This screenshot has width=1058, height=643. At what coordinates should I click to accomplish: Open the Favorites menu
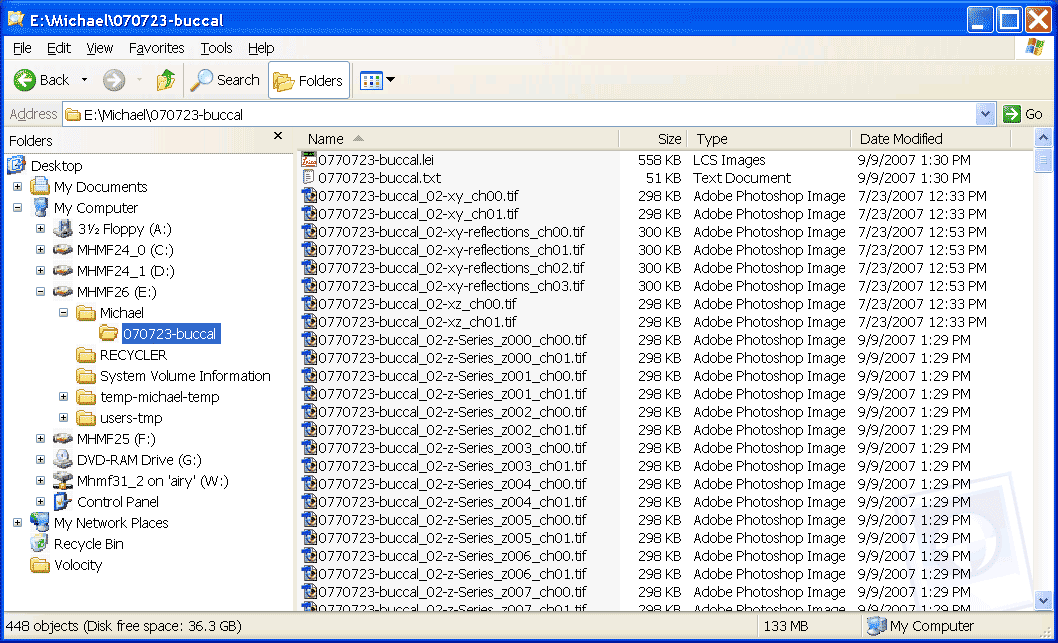156,48
